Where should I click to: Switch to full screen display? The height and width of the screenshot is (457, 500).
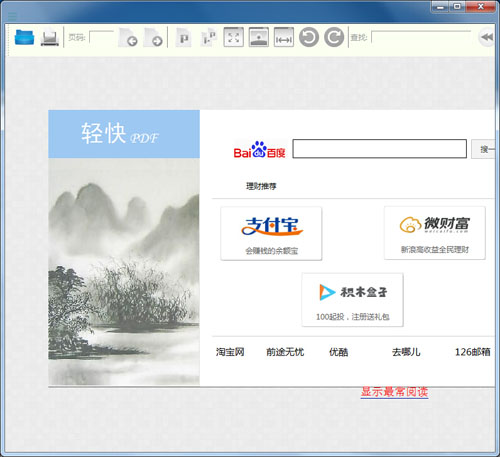click(x=233, y=37)
